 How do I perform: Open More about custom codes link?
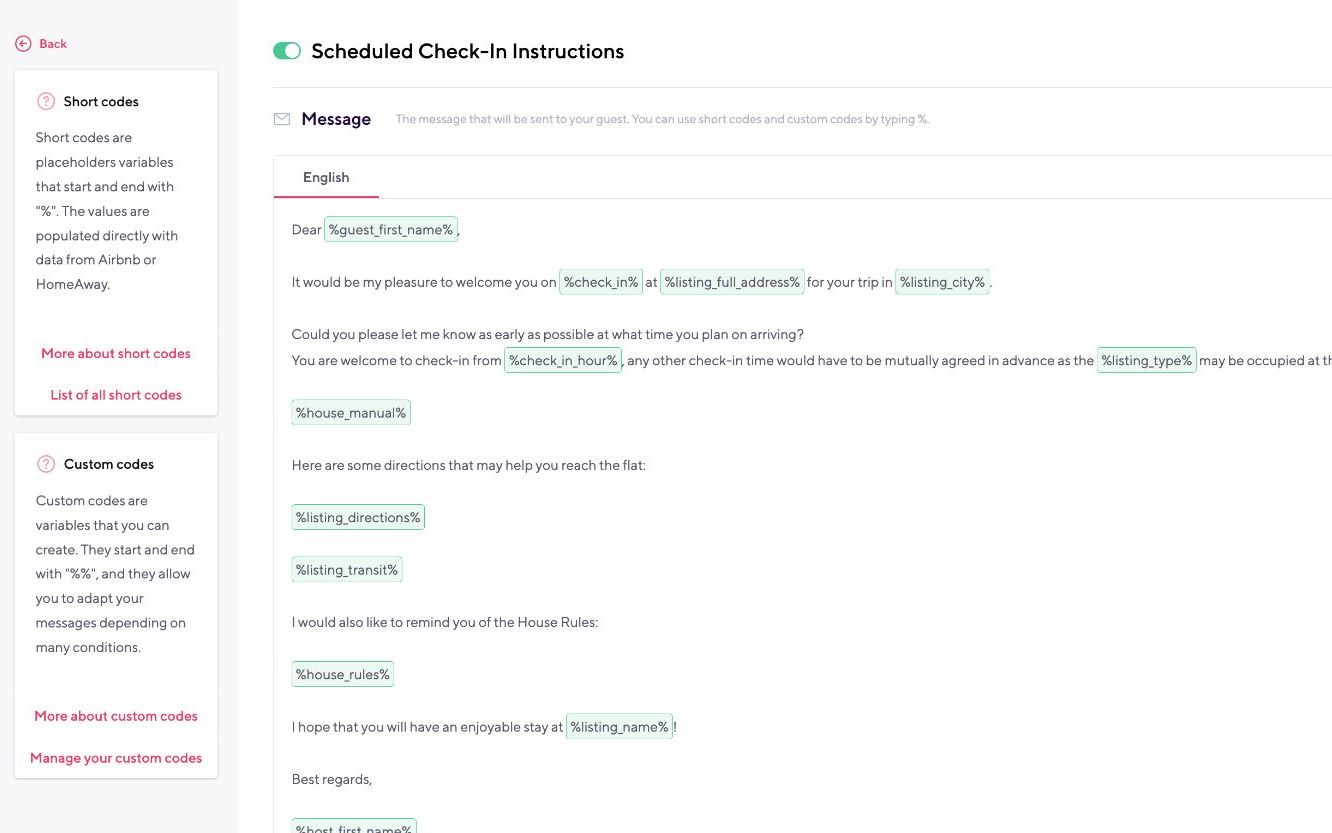[x=116, y=716]
